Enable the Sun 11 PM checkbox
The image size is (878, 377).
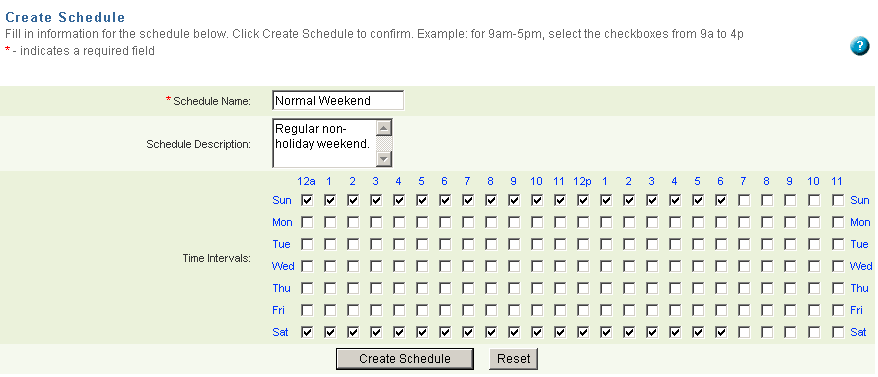pyautogui.click(x=838, y=200)
